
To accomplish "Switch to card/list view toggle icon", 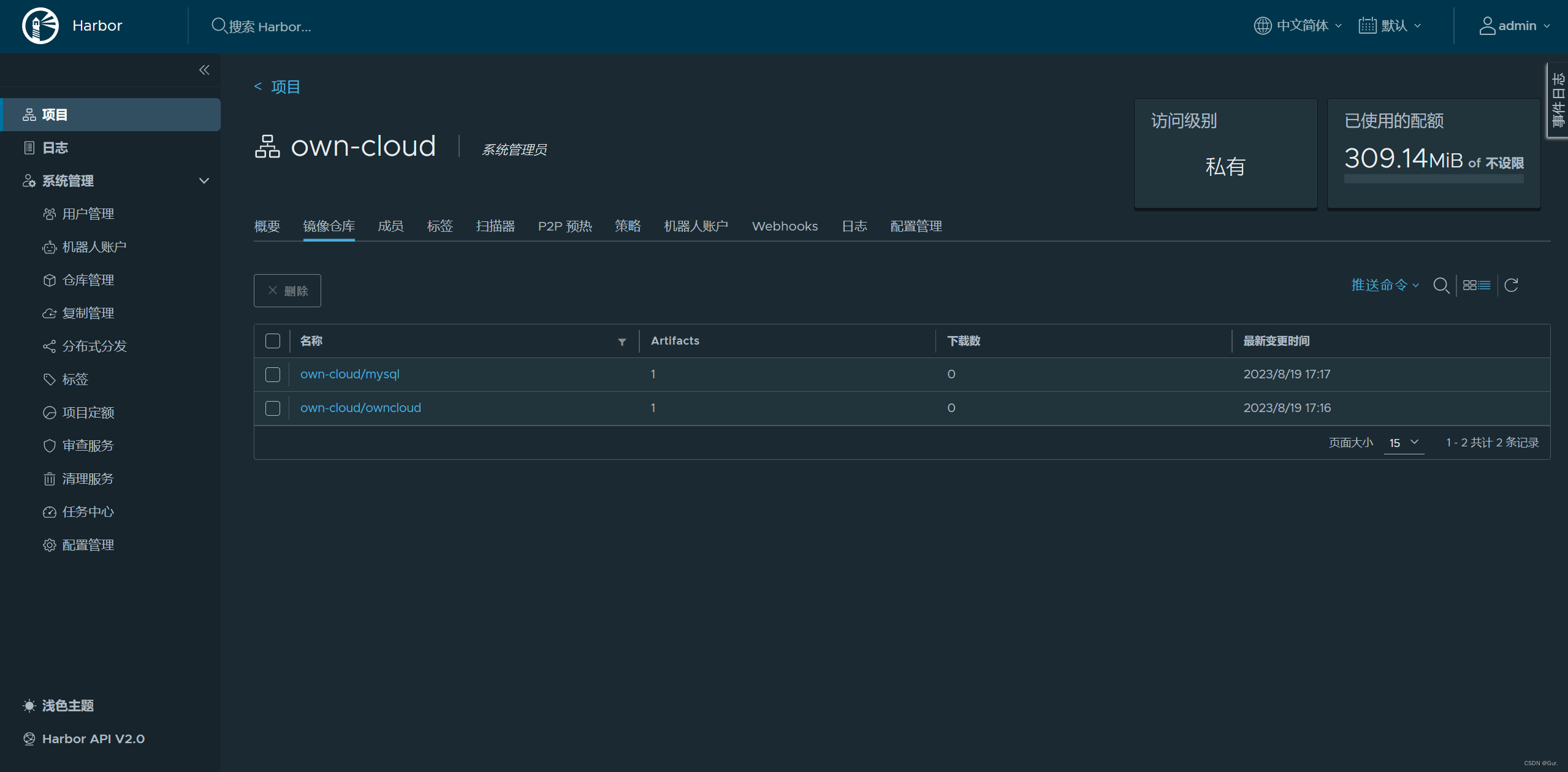I will [x=1477, y=285].
